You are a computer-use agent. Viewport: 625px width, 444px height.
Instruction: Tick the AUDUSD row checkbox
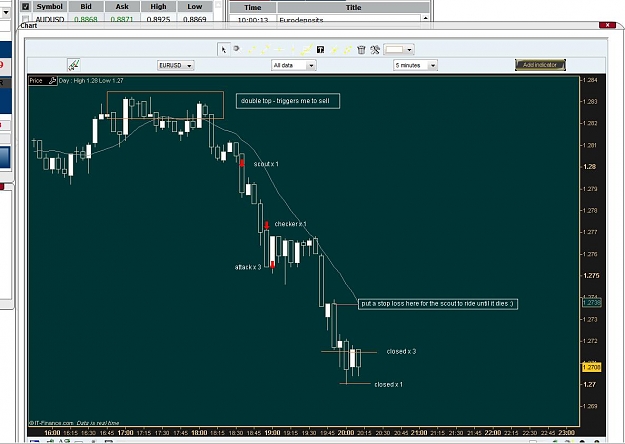point(26,20)
